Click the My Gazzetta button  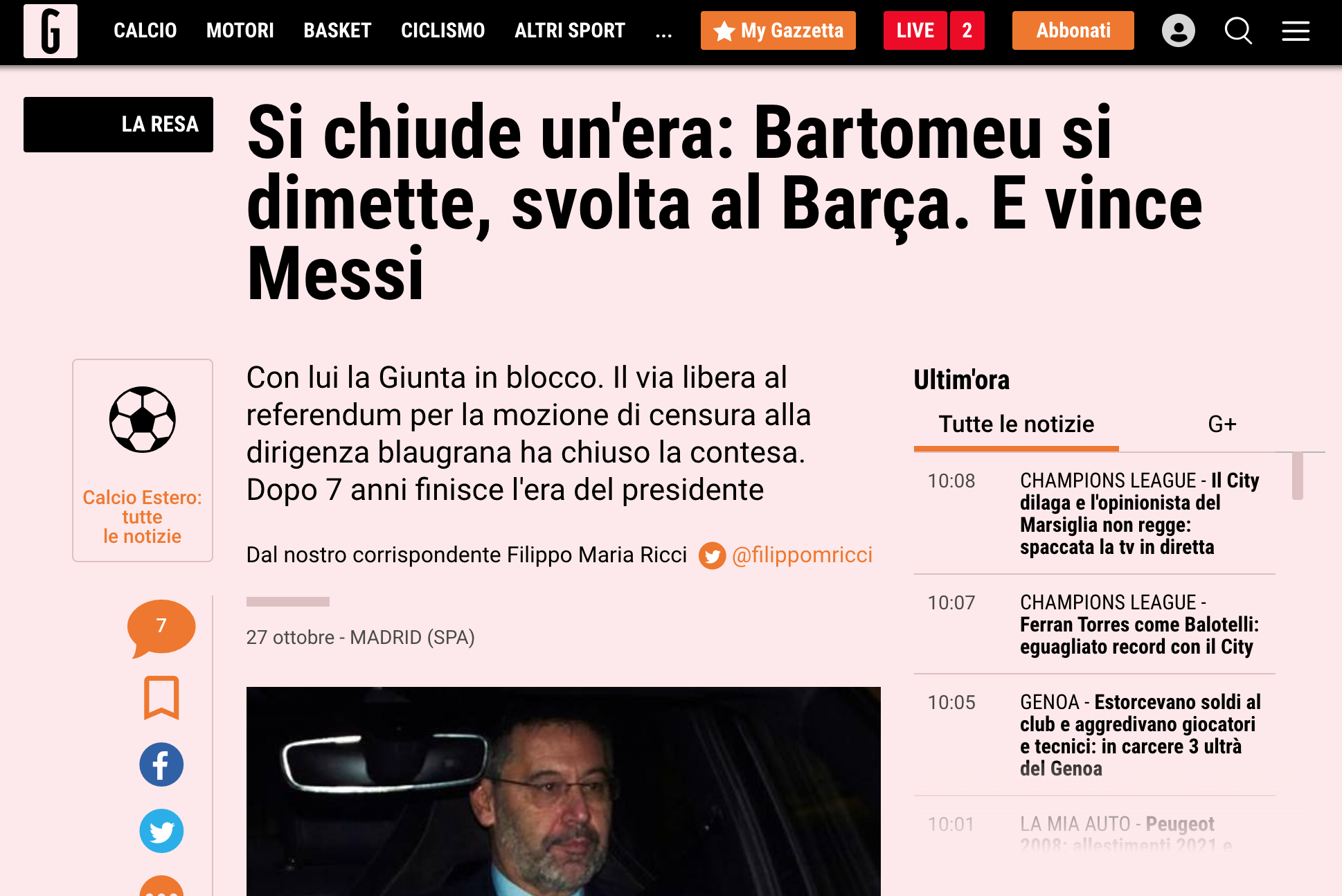pyautogui.click(x=778, y=30)
